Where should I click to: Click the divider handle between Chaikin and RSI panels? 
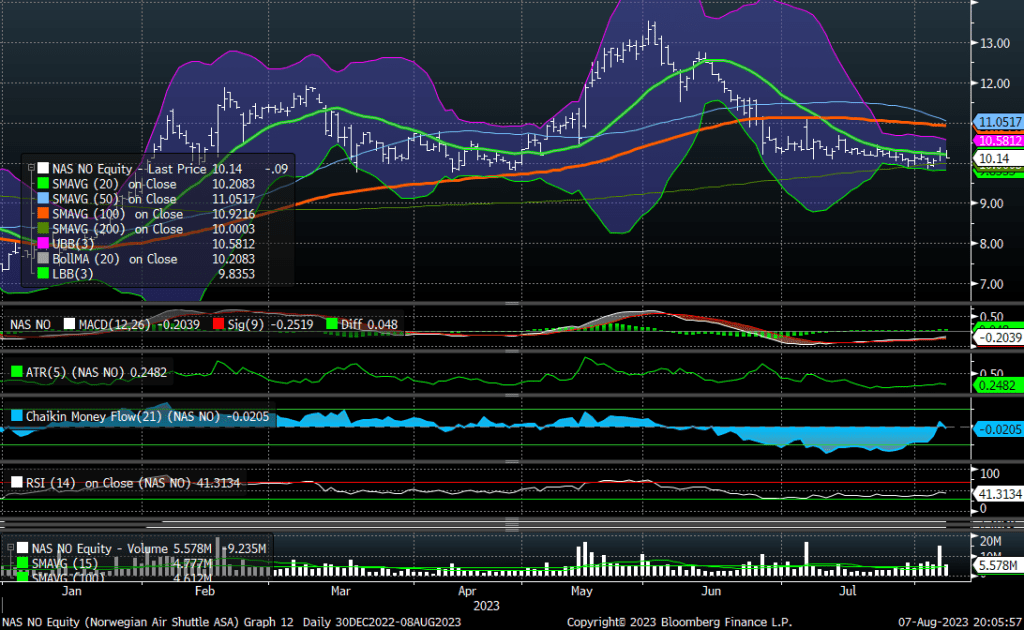tap(512, 462)
